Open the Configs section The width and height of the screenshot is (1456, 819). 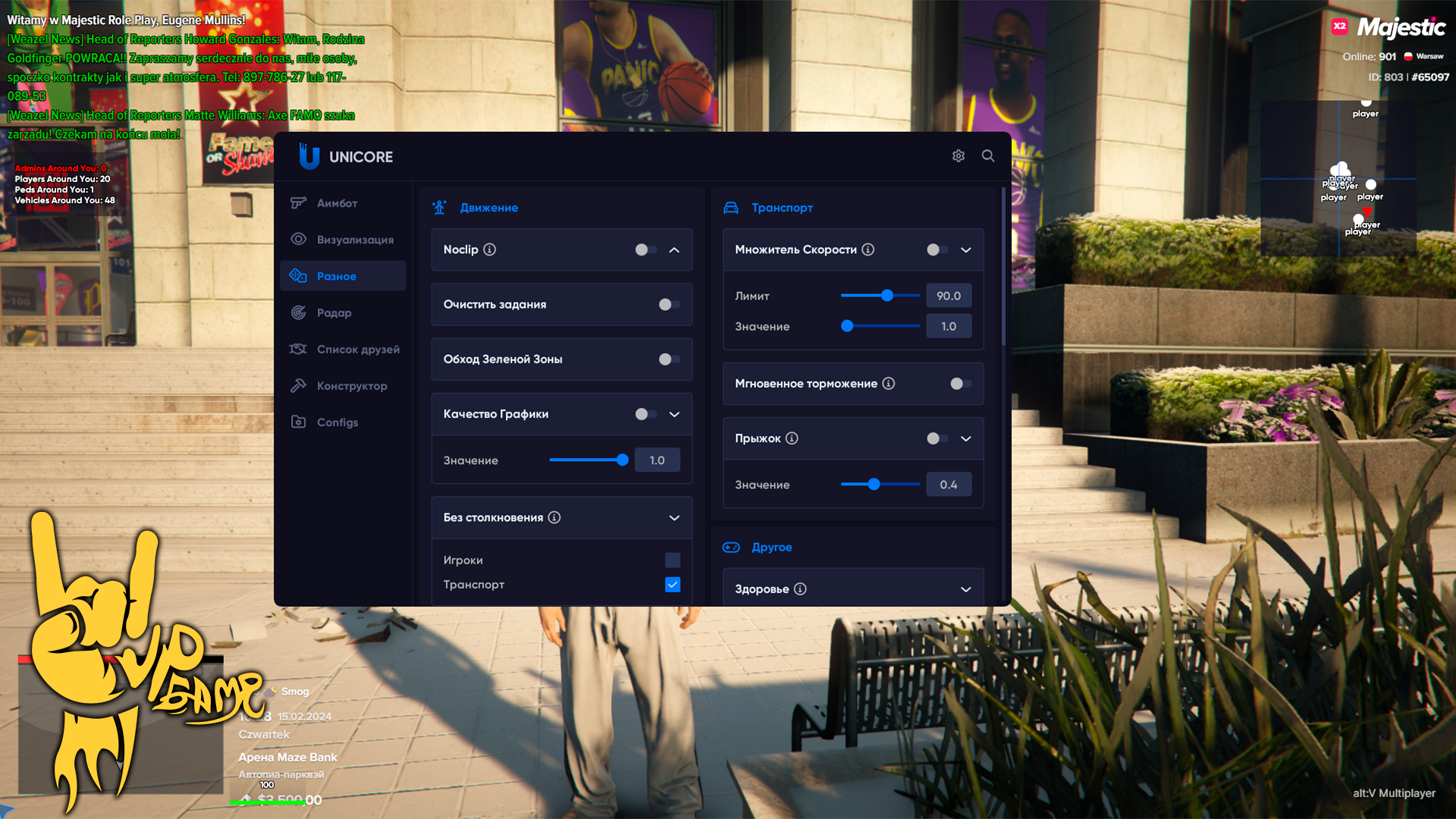pos(337,422)
